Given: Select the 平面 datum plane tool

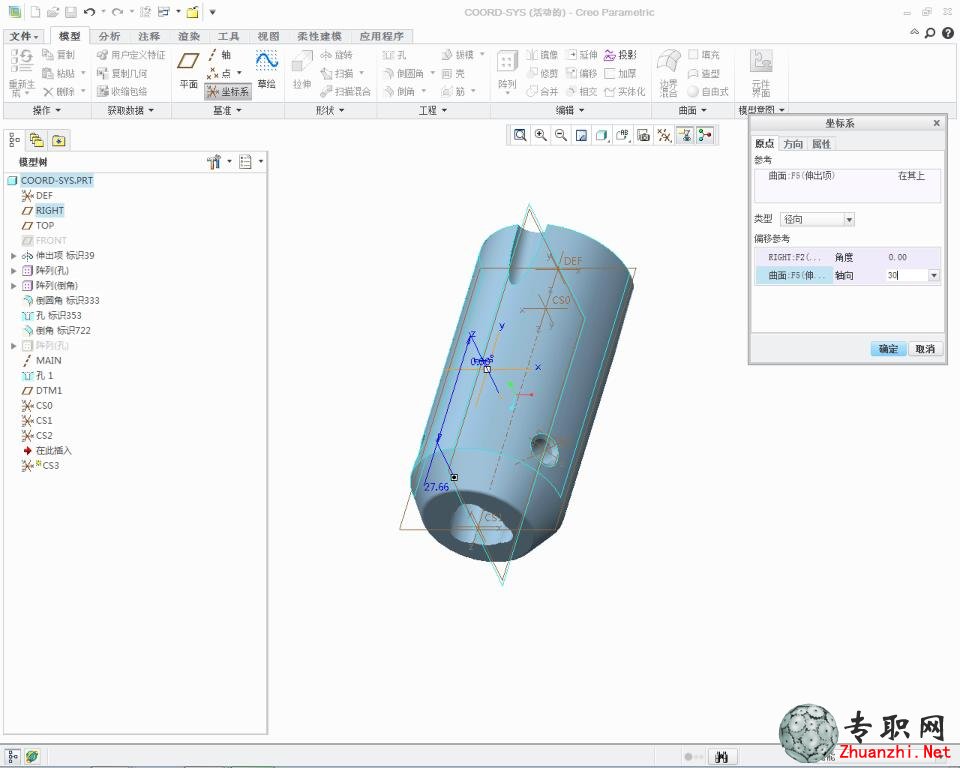Looking at the screenshot, I should click(x=189, y=70).
